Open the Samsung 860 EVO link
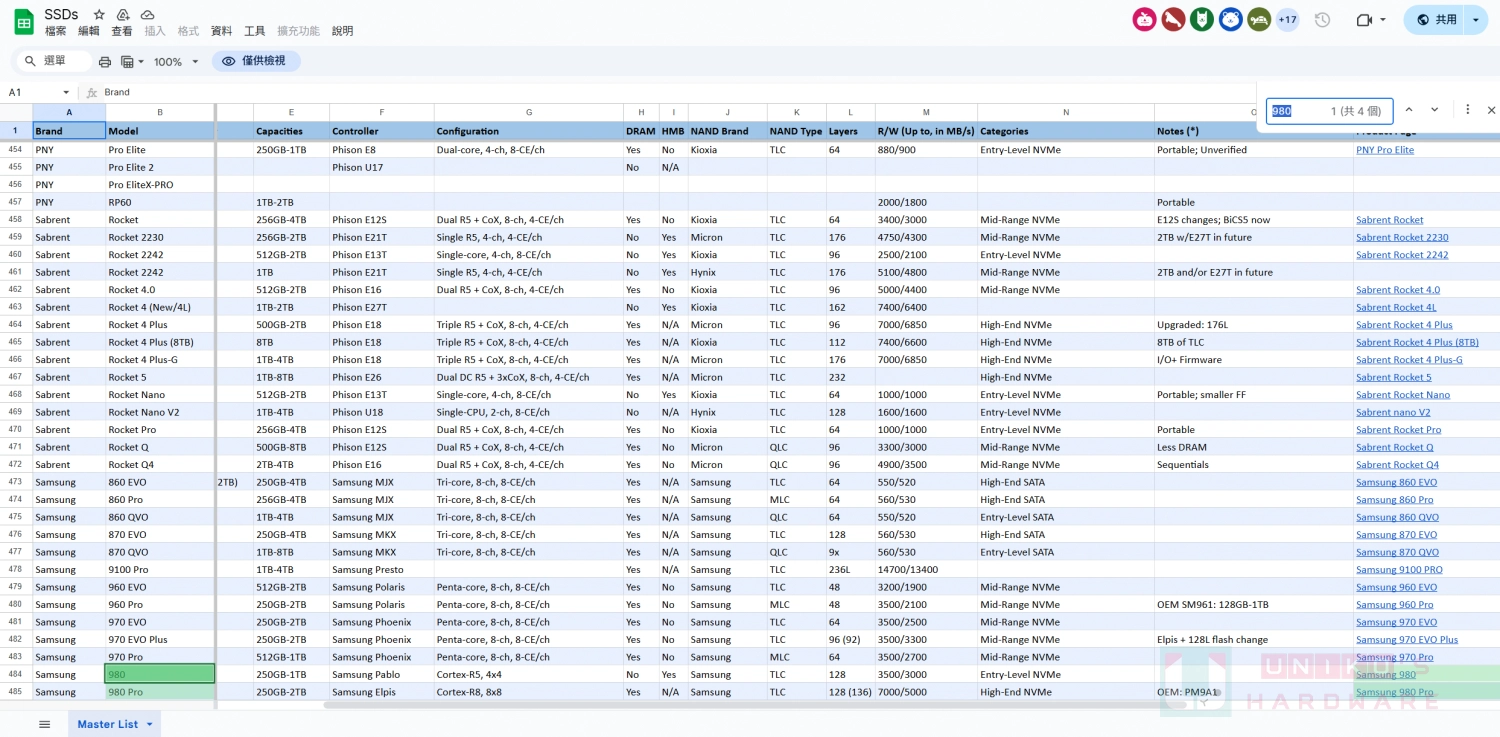This screenshot has width=1500, height=737. pyautogui.click(x=1396, y=482)
